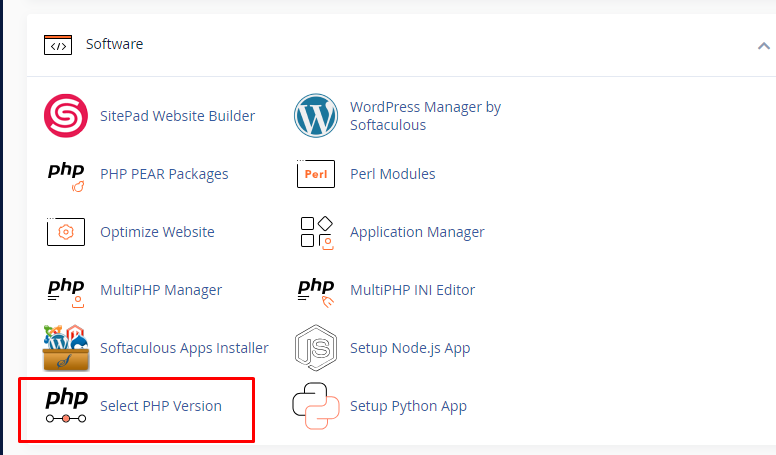Click the SitePad Website Builder icon
Viewport: 776px width, 455px height.
coord(66,115)
